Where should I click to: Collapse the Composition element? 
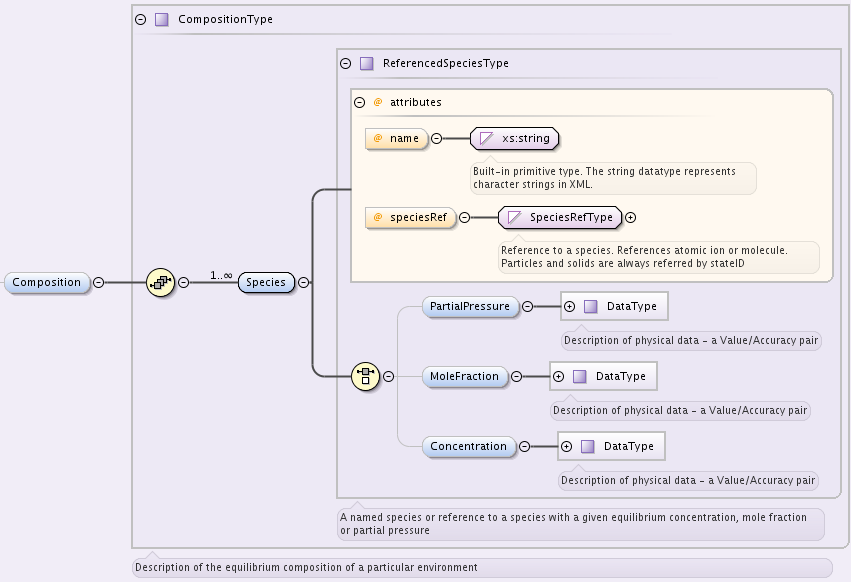click(x=98, y=283)
